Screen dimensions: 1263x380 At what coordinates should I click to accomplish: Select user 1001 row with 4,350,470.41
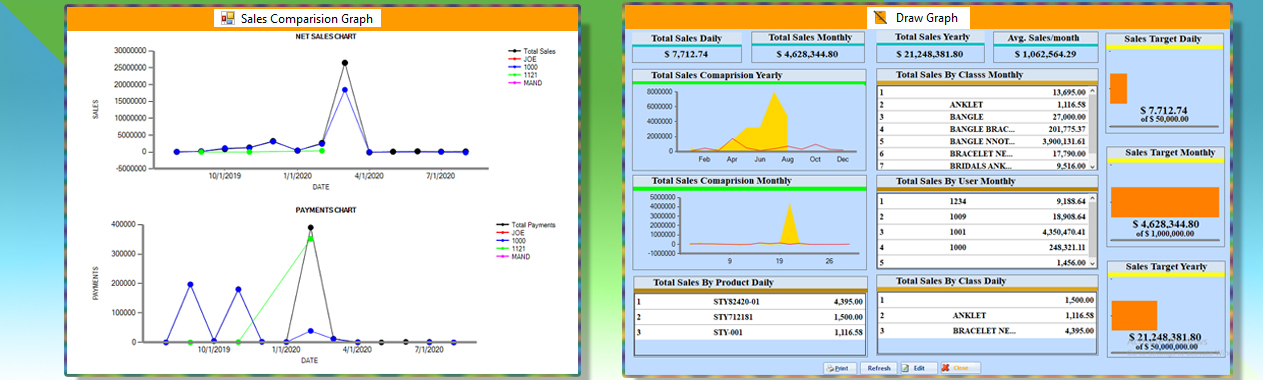[982, 231]
